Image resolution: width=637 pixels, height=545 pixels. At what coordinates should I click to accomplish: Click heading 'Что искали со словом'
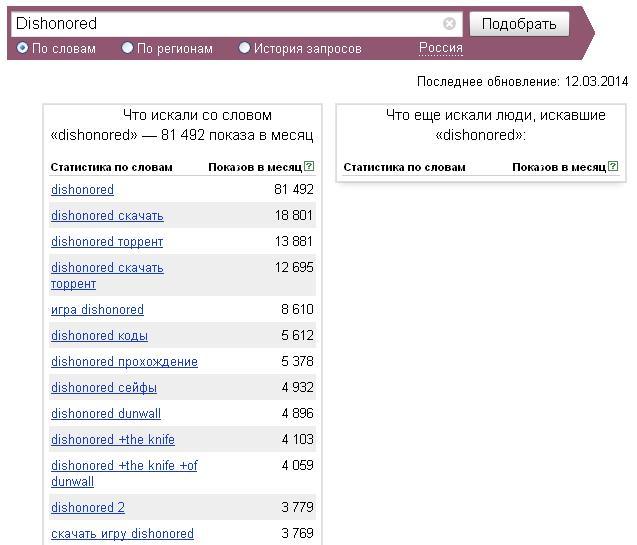coord(197,115)
